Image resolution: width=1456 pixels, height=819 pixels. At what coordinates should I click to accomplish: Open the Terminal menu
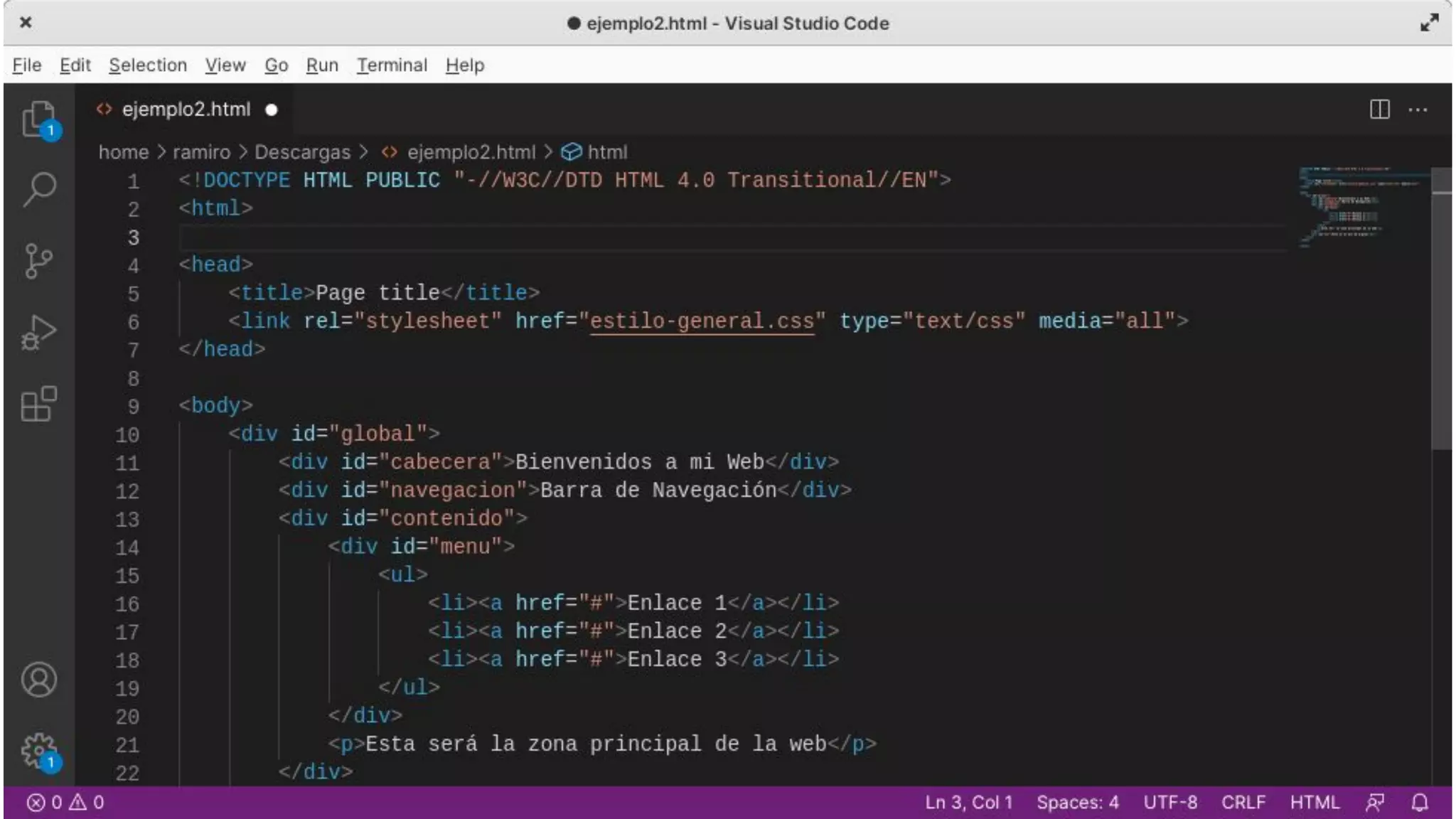(392, 65)
